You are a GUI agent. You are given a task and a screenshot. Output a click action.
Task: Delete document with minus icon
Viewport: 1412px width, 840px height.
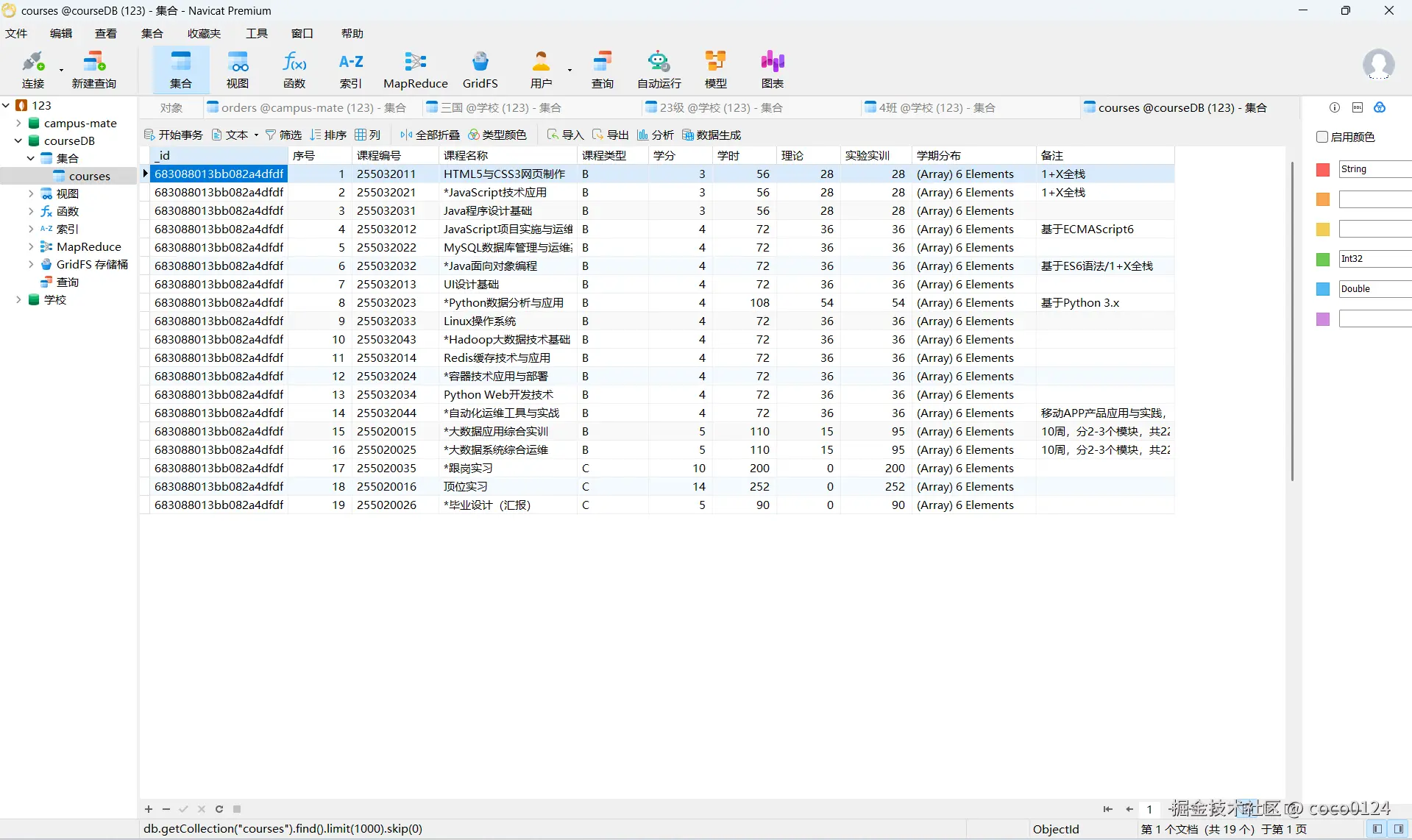point(166,809)
